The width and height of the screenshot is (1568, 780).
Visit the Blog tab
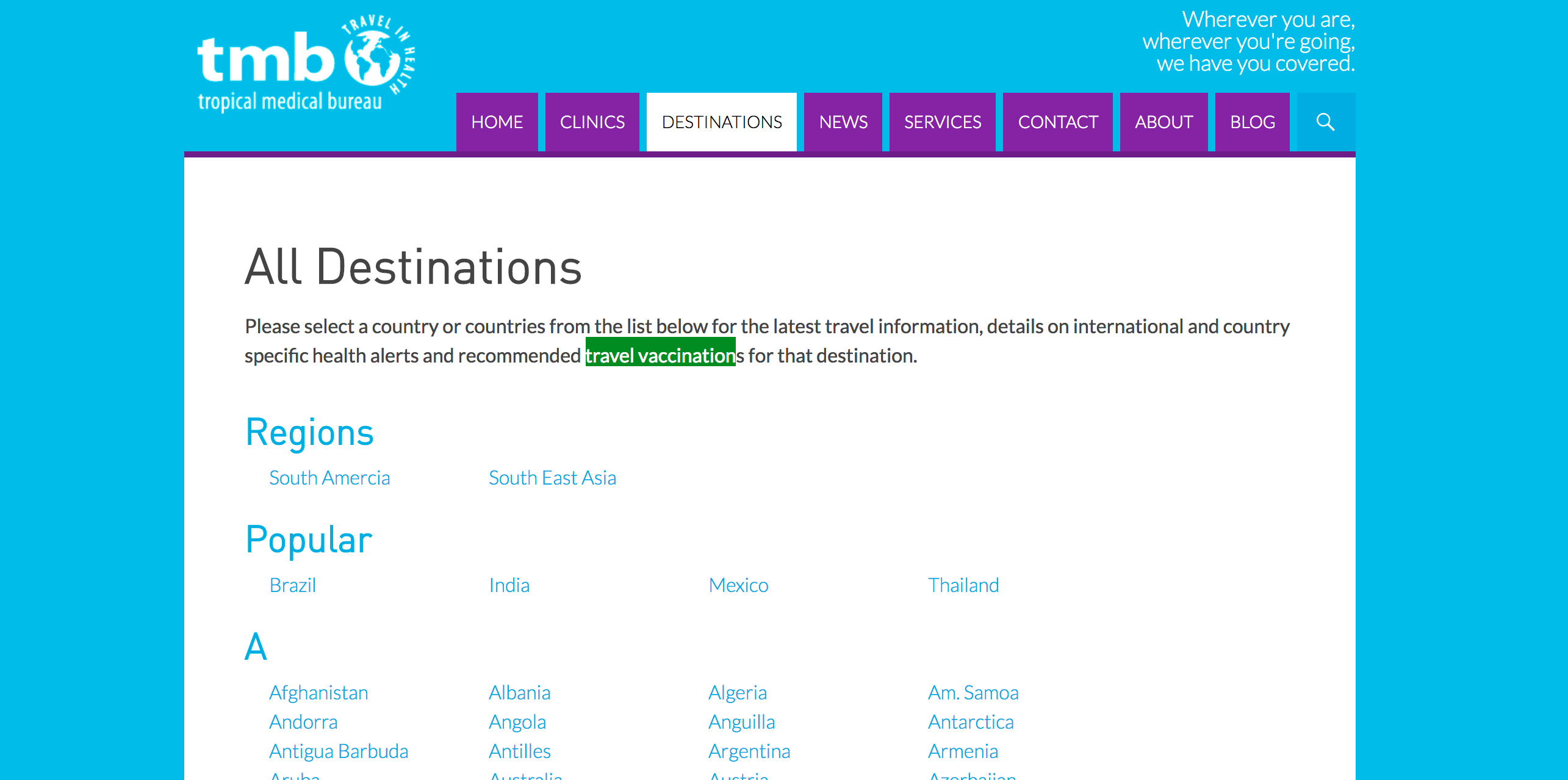1252,122
